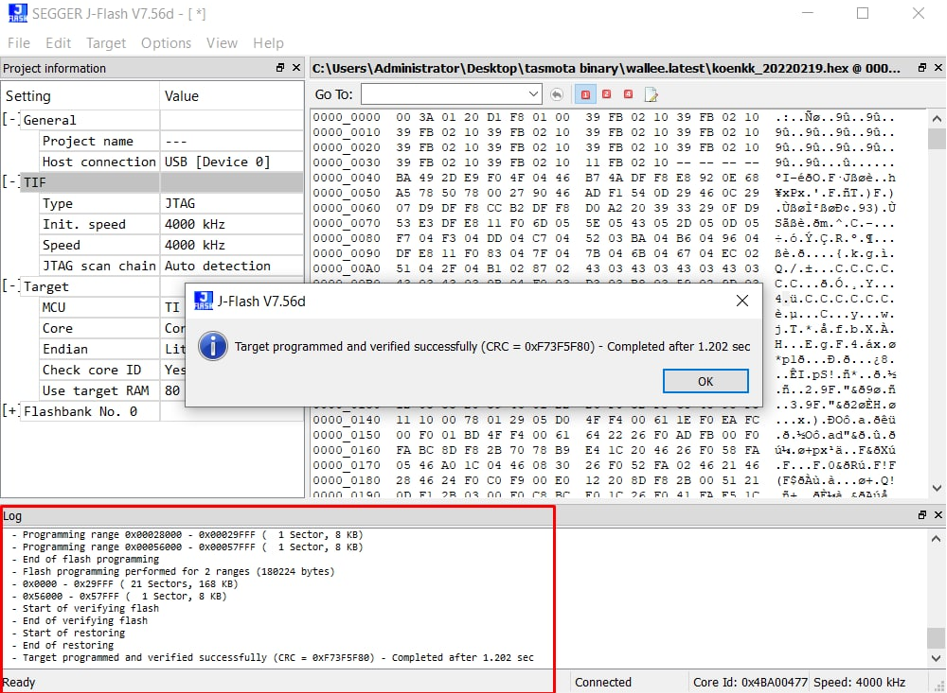Click the Core Id status bar entry
Screen dimensions: 947x693
[x=750, y=682]
